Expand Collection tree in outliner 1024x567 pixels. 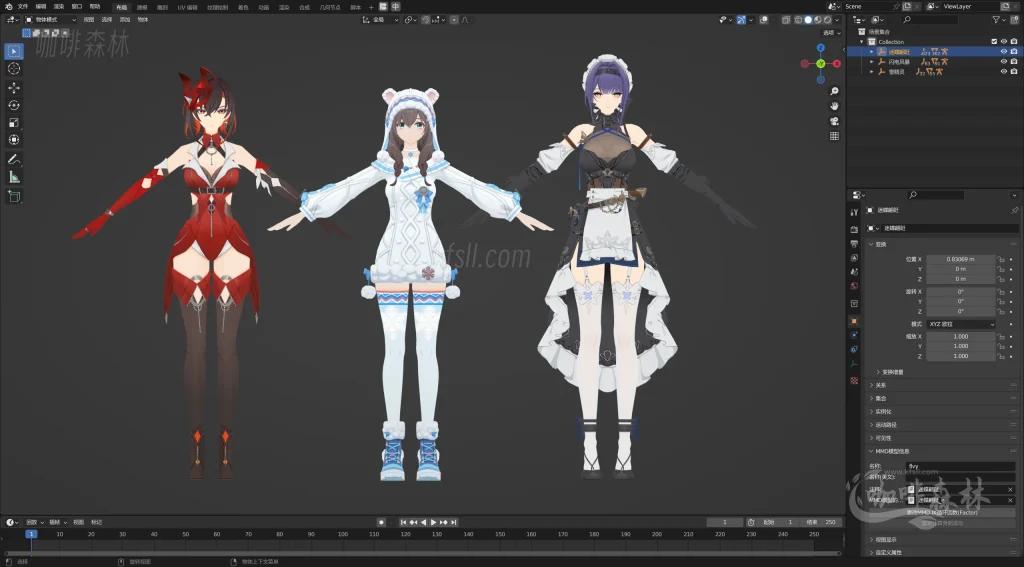[x=861, y=41]
